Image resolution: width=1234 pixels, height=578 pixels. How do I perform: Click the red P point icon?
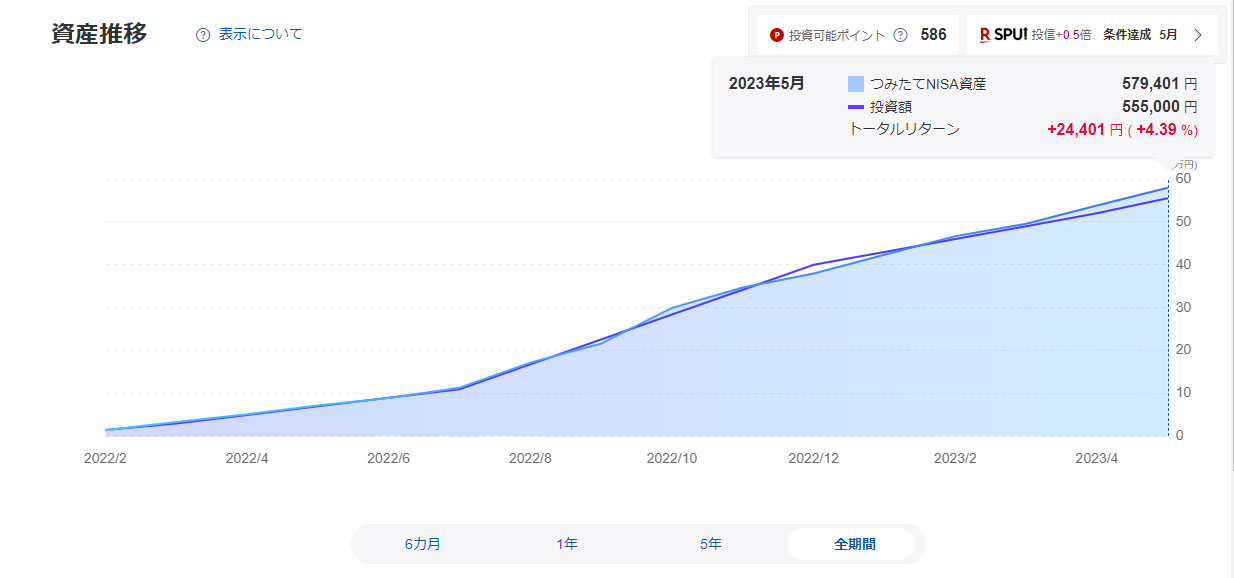click(x=776, y=35)
